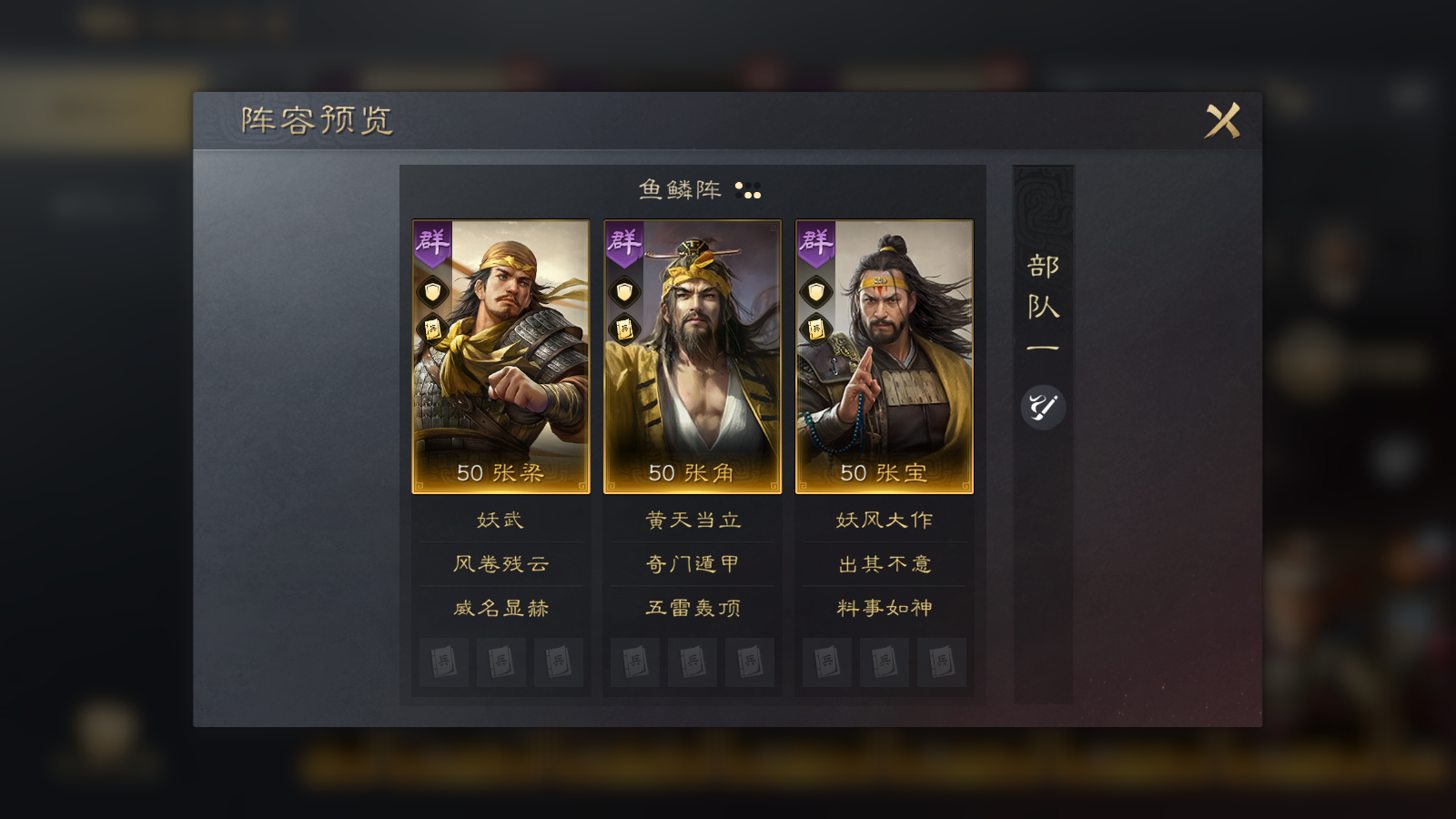Click the edit brush icon under 部队一
Screen dimensions: 1456x819
1042,407
